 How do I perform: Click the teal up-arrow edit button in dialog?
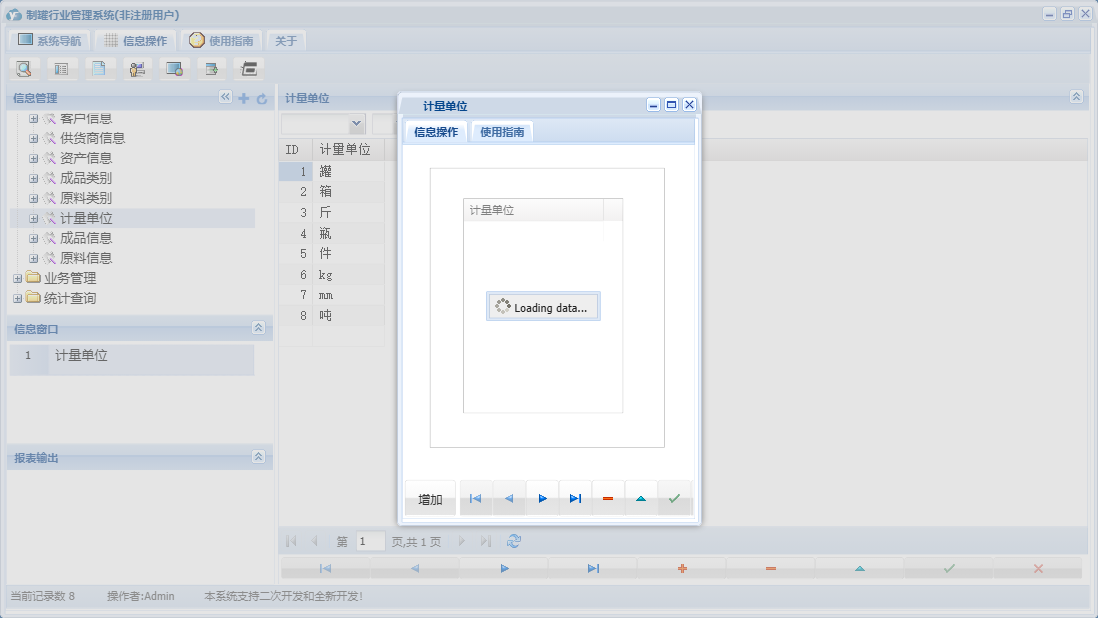641,498
